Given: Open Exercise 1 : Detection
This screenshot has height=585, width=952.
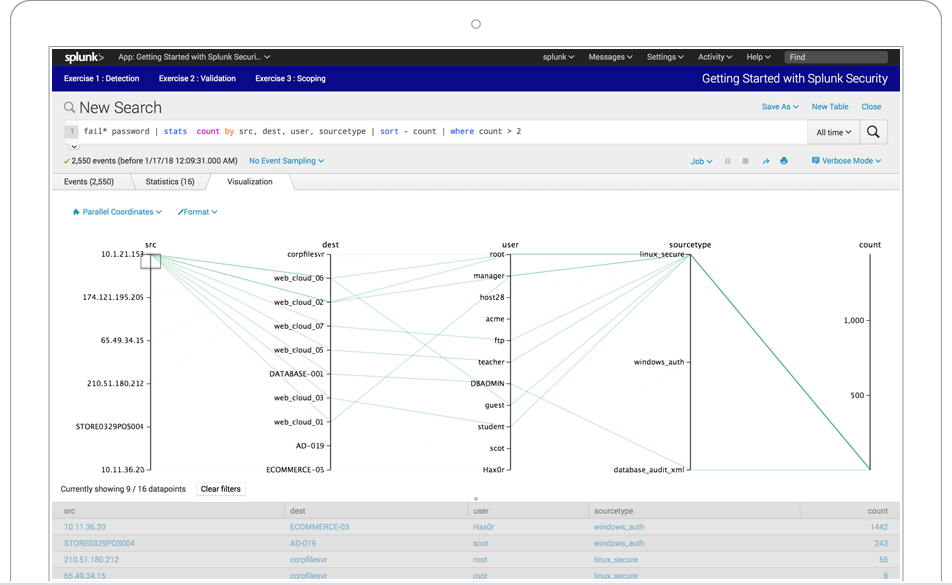Looking at the screenshot, I should pos(101,78).
